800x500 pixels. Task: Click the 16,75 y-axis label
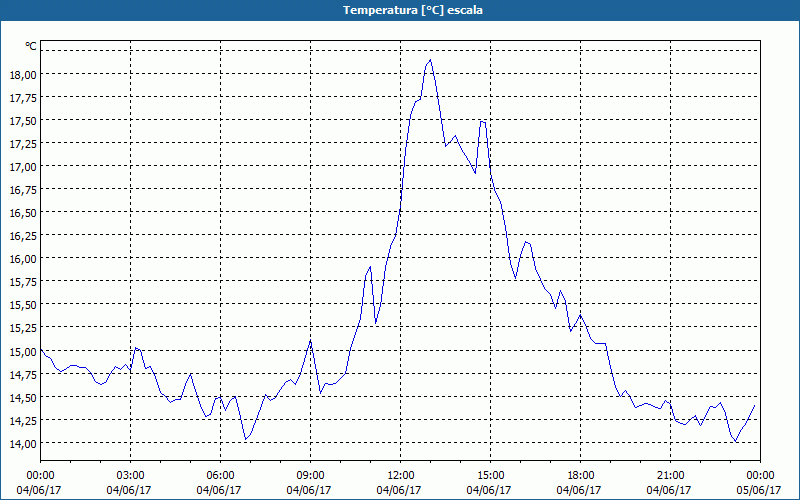tap(23, 189)
